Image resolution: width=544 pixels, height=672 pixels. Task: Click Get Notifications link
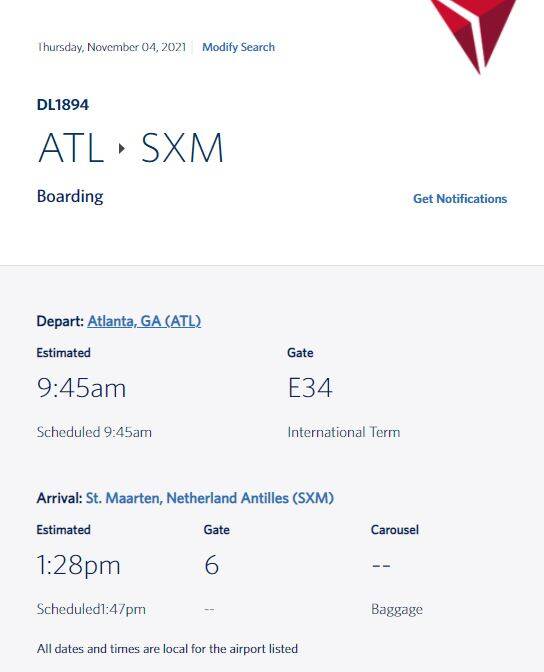(460, 199)
